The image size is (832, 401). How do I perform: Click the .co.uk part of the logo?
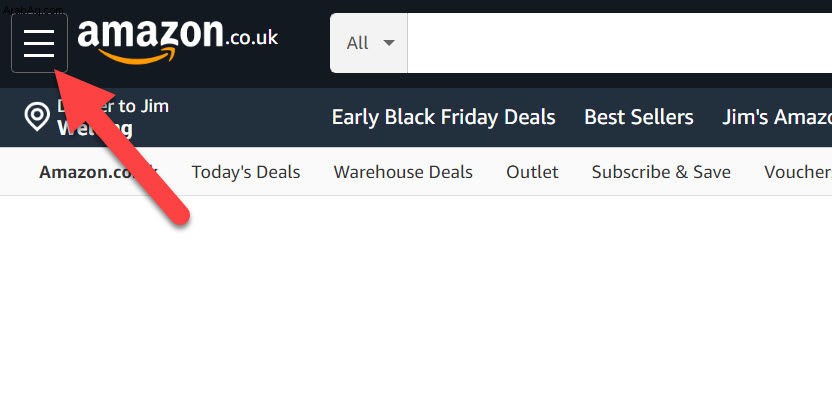[252, 38]
